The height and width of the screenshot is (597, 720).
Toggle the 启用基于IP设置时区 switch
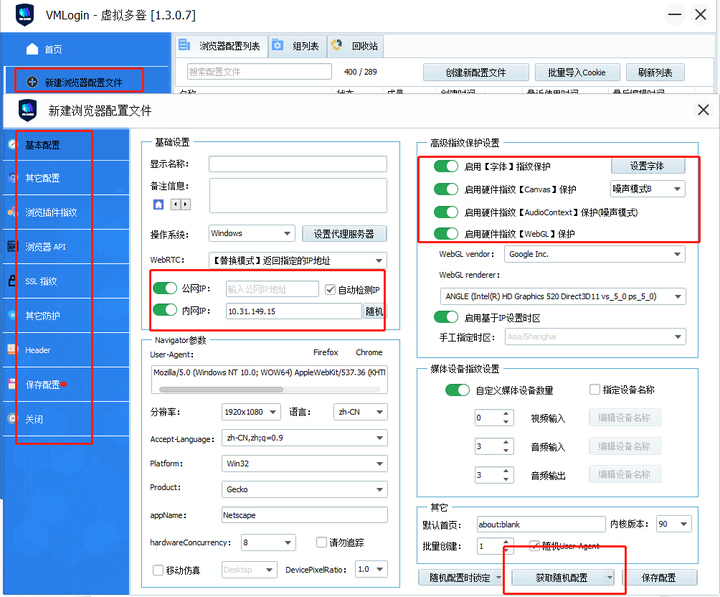[x=446, y=317]
